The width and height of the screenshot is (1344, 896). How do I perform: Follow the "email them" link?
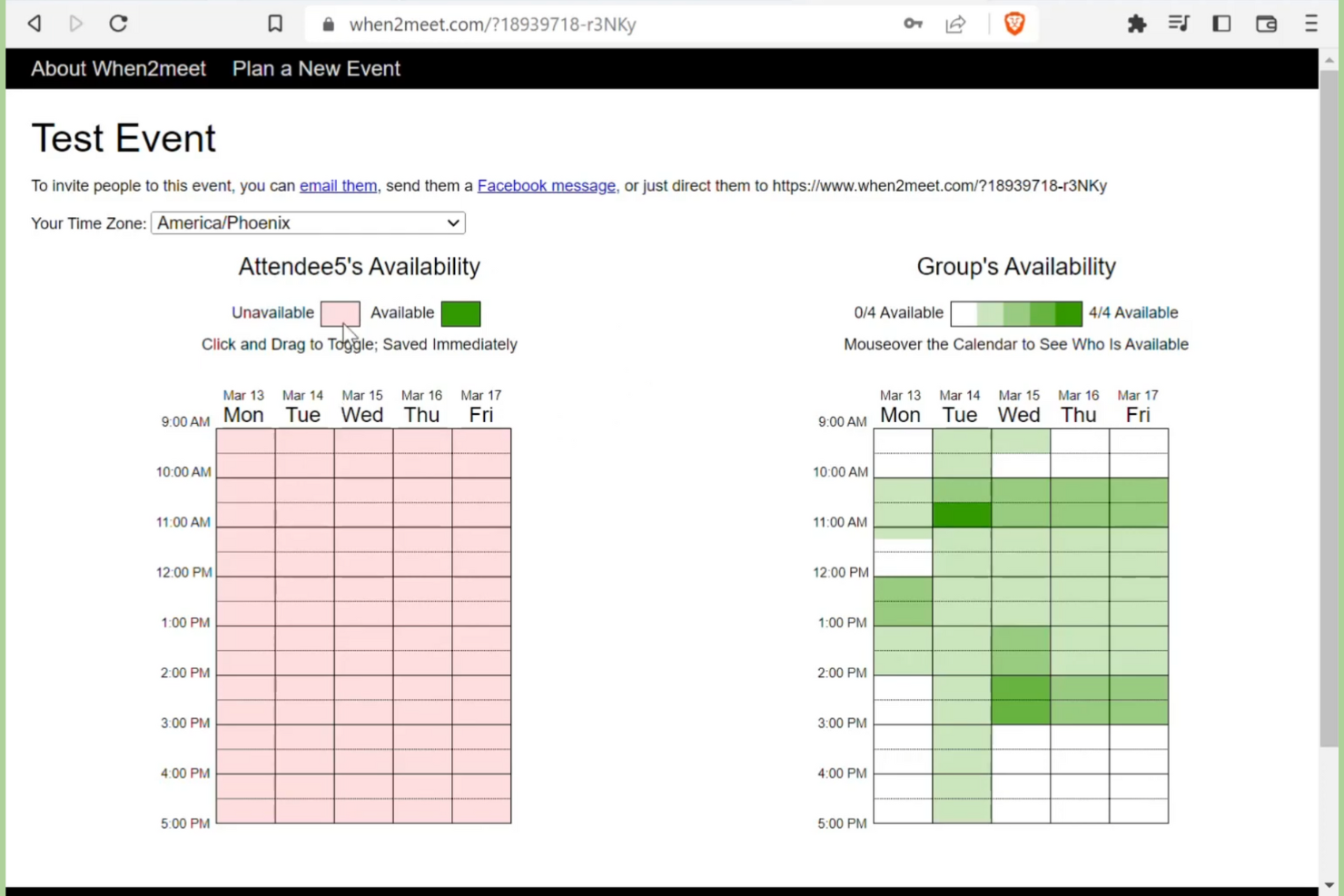click(x=338, y=186)
